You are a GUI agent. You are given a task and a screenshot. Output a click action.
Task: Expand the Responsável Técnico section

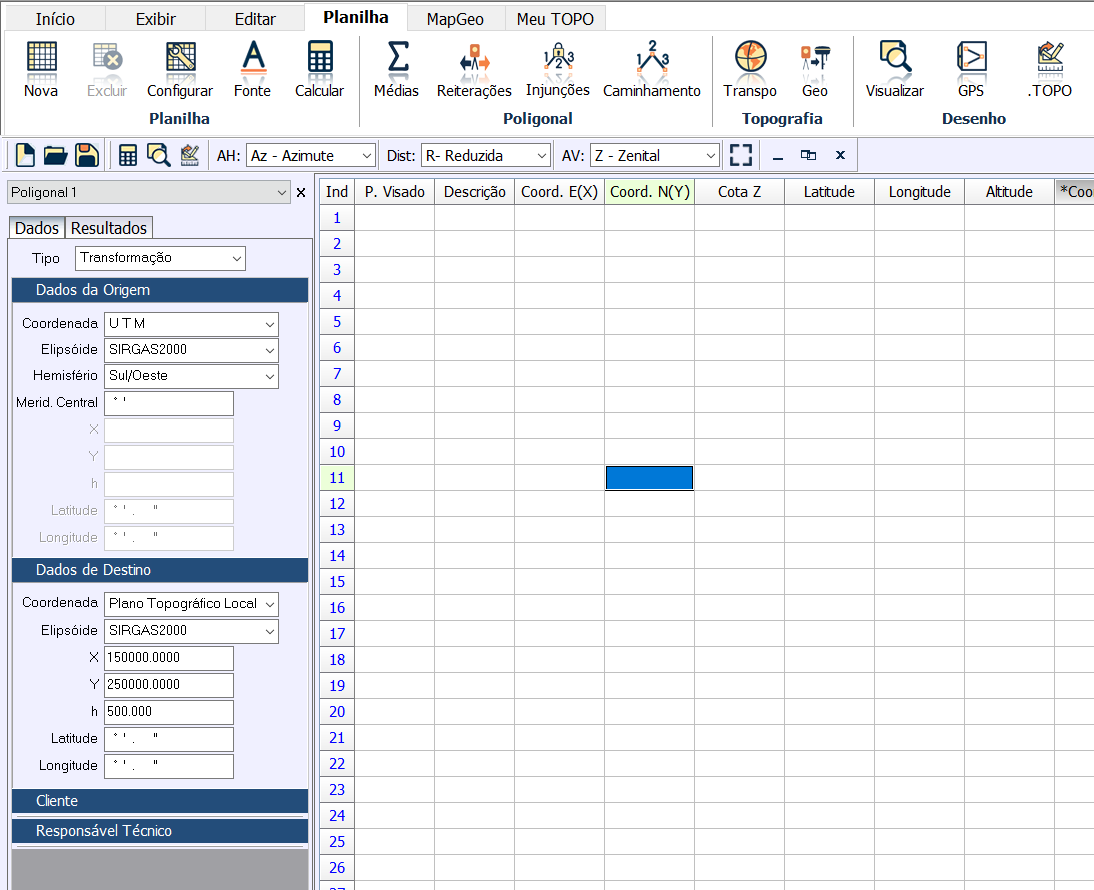pos(160,831)
